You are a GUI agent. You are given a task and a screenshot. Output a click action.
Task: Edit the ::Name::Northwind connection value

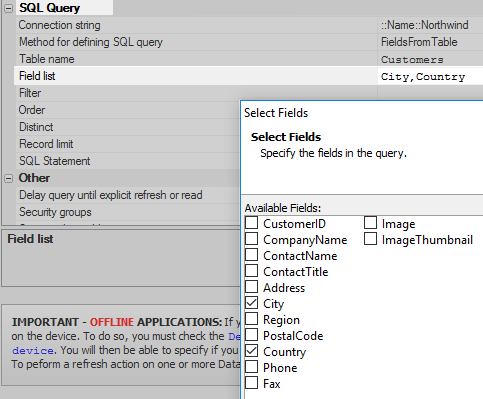point(430,25)
